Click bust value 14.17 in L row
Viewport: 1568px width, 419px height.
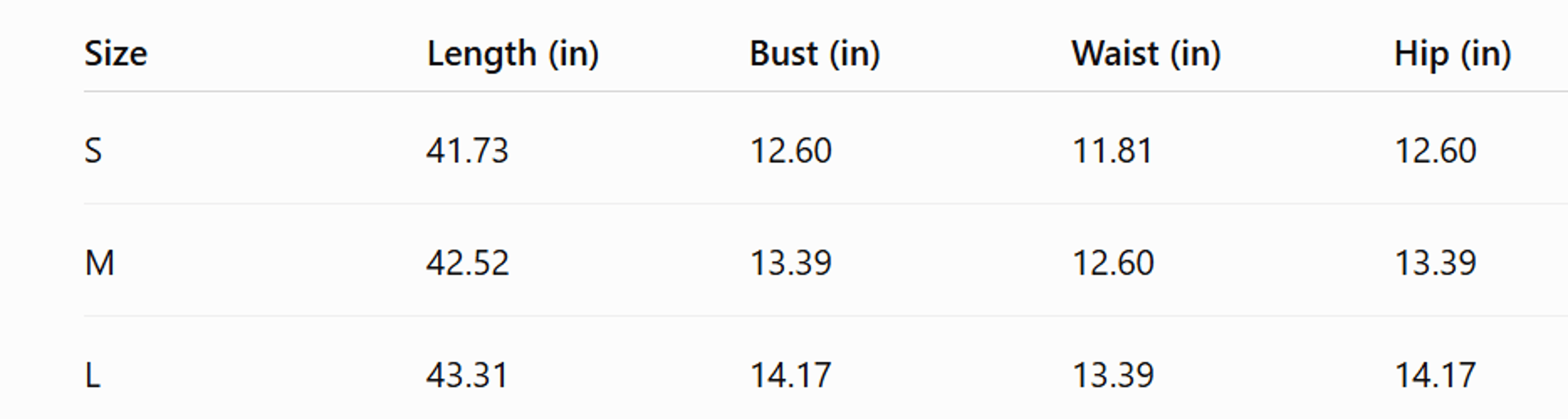click(790, 375)
